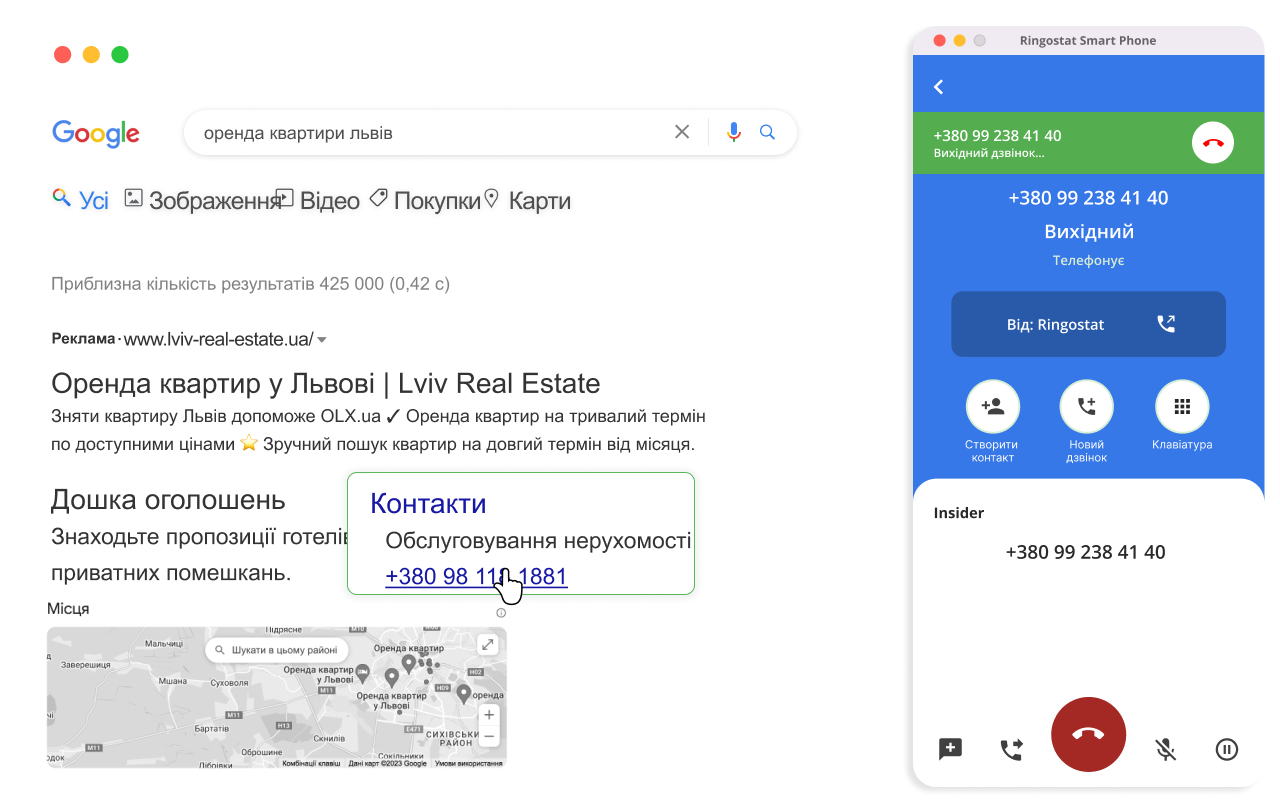End call with large red hang-up button
Screen dimensions: 1280x812
point(1088,734)
